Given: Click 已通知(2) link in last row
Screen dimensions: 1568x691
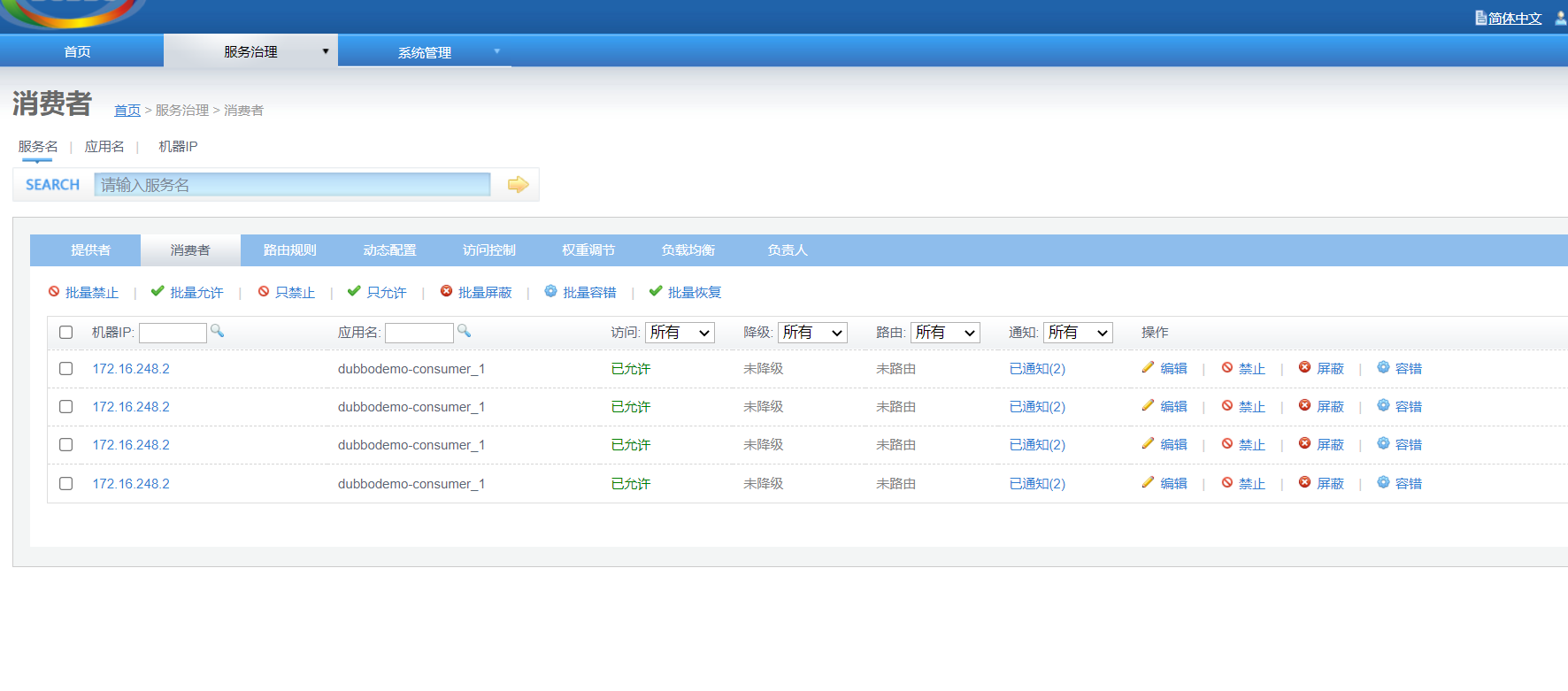Looking at the screenshot, I should click(x=1037, y=483).
